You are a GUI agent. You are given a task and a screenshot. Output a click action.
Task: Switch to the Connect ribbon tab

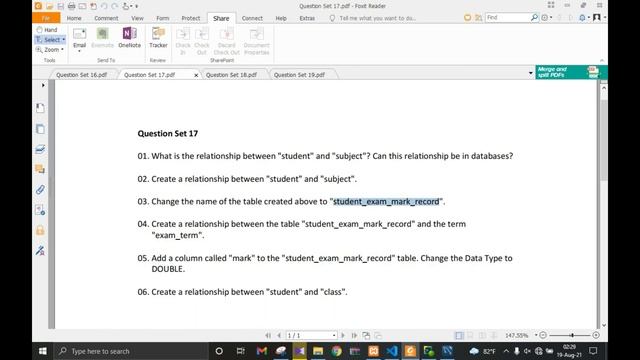pos(252,18)
